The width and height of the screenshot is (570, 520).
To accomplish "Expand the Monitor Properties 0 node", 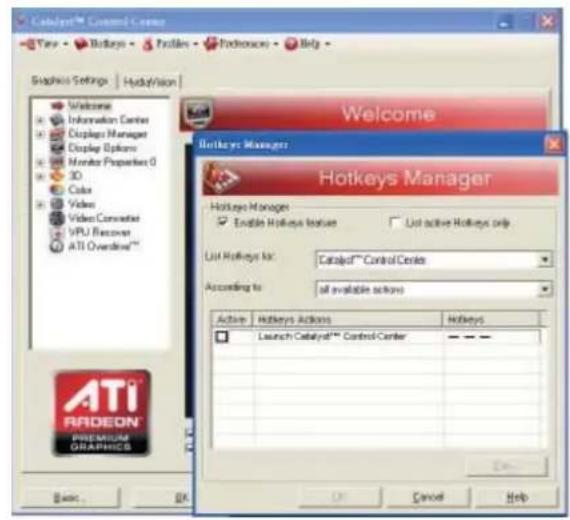I will pos(40,162).
